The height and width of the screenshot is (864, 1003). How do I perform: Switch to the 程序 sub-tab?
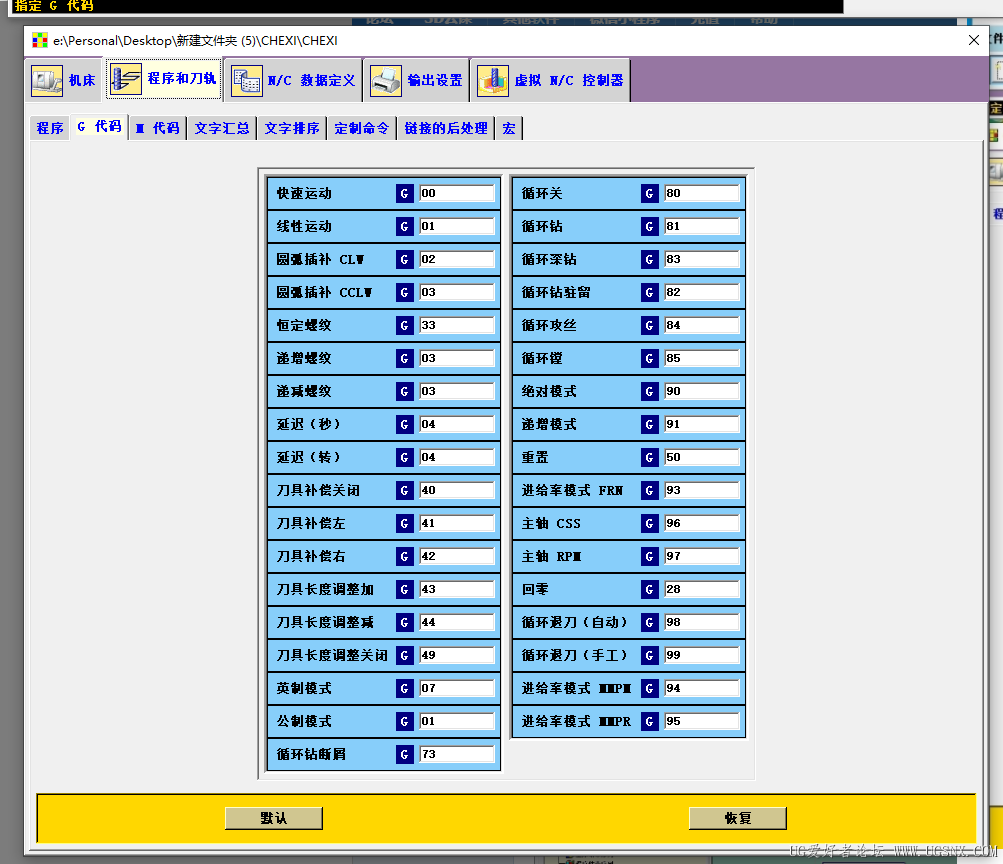(x=50, y=128)
